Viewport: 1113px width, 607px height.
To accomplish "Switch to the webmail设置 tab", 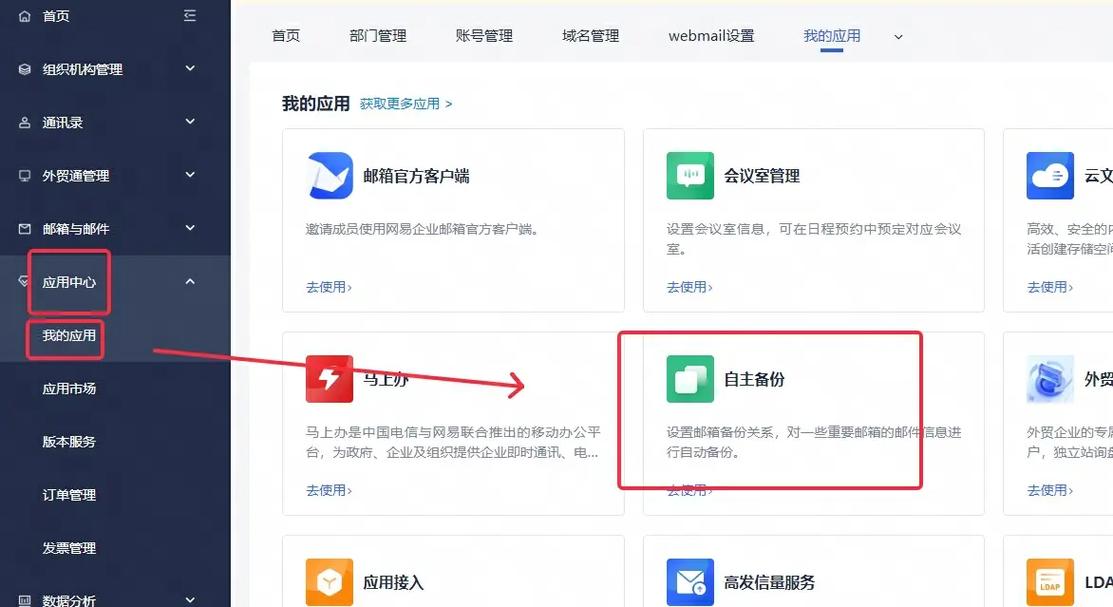I will 711,34.
